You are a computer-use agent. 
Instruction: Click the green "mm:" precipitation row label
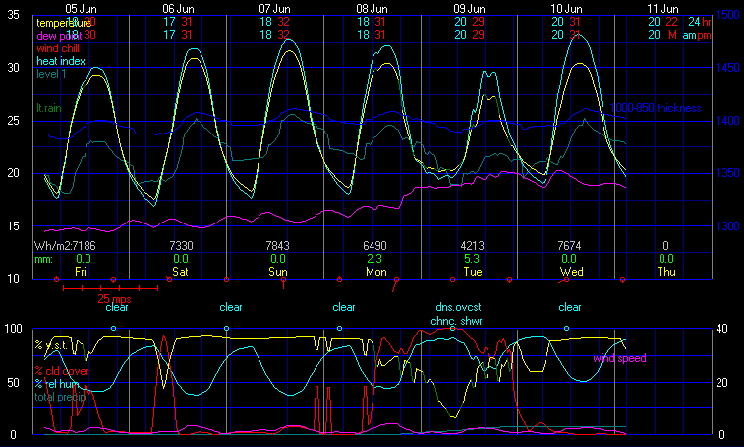[x=43, y=259]
